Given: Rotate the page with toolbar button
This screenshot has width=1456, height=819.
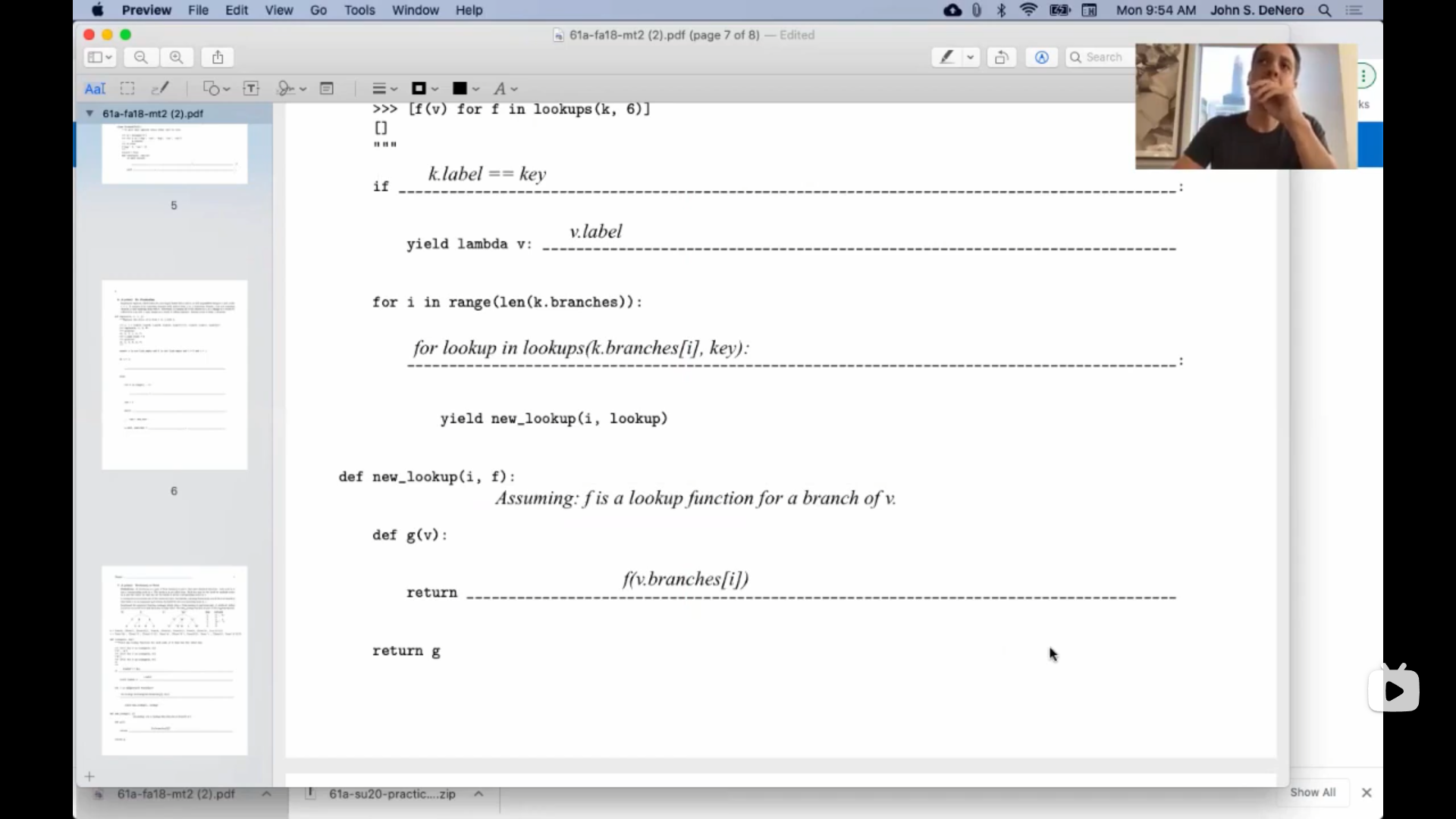Looking at the screenshot, I should pyautogui.click(x=1002, y=58).
